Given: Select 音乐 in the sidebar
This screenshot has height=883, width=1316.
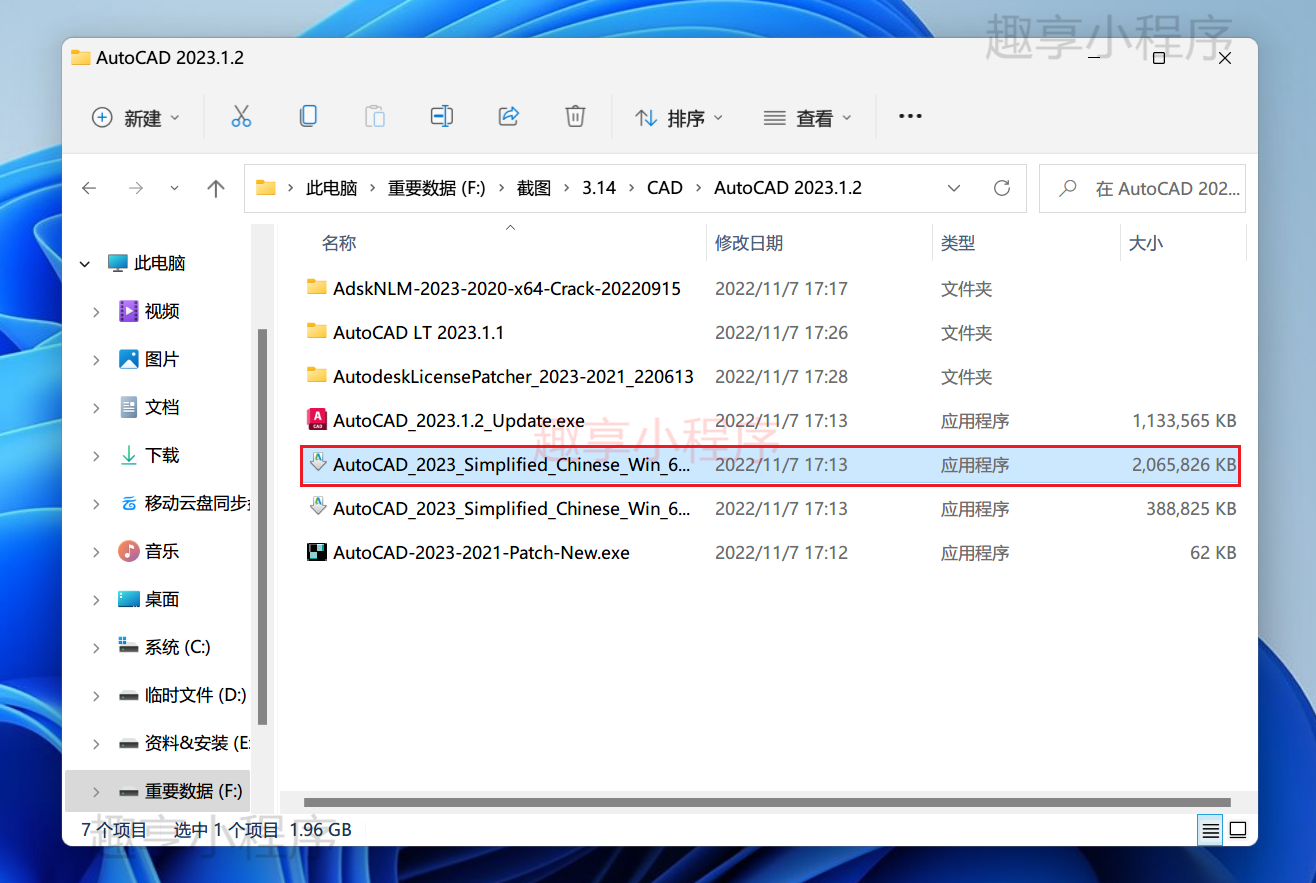Looking at the screenshot, I should click(x=162, y=551).
